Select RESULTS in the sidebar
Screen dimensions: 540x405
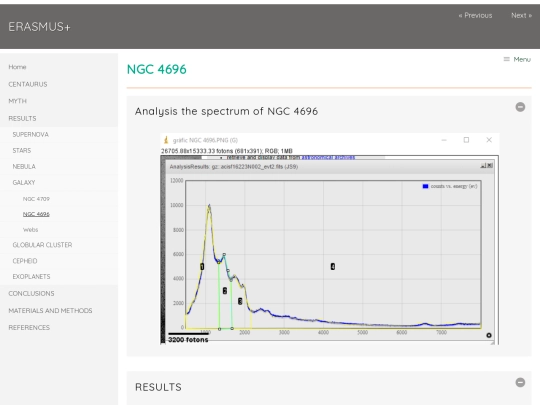[22, 118]
